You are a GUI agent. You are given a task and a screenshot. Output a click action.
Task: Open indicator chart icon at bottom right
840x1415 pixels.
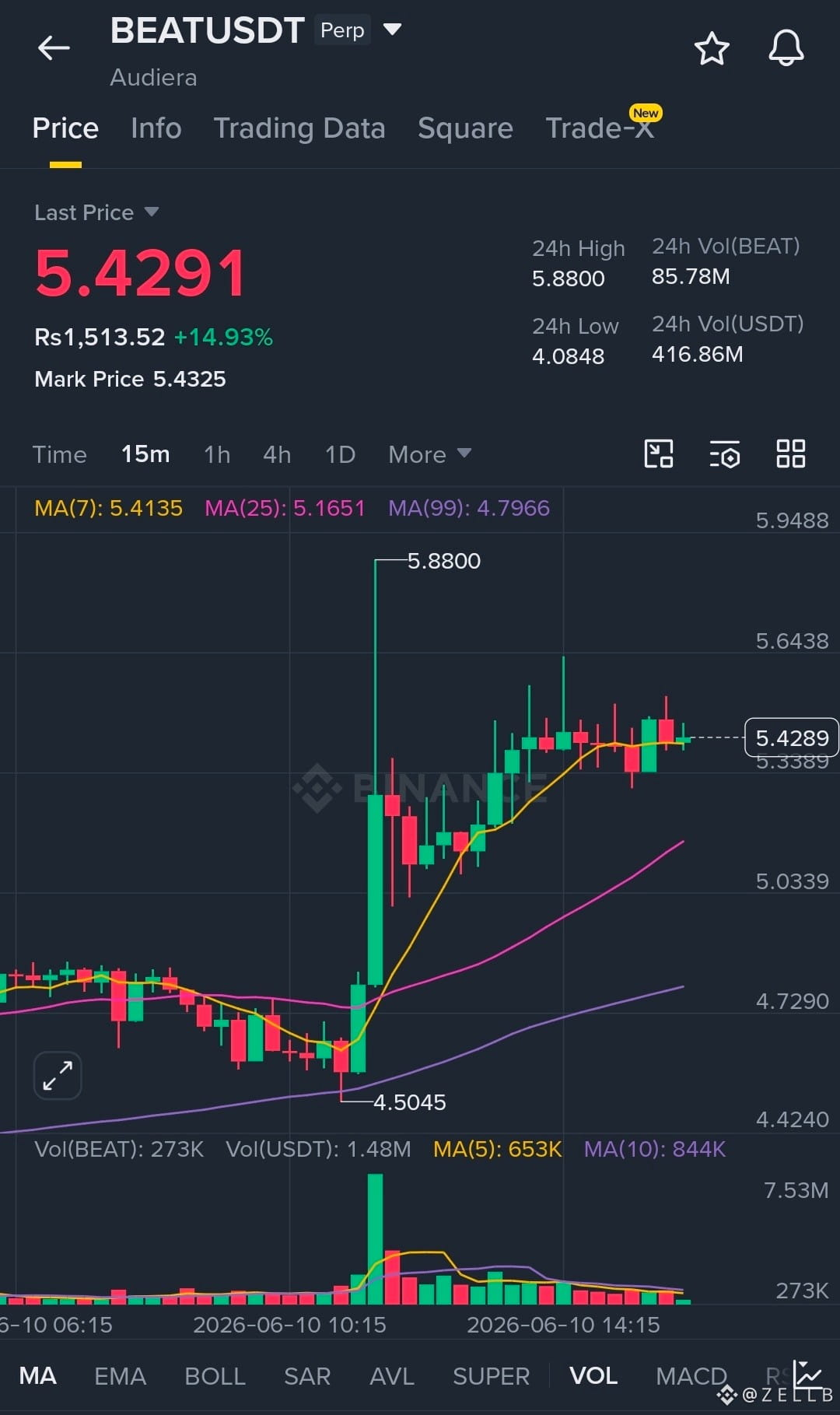pos(809,1375)
